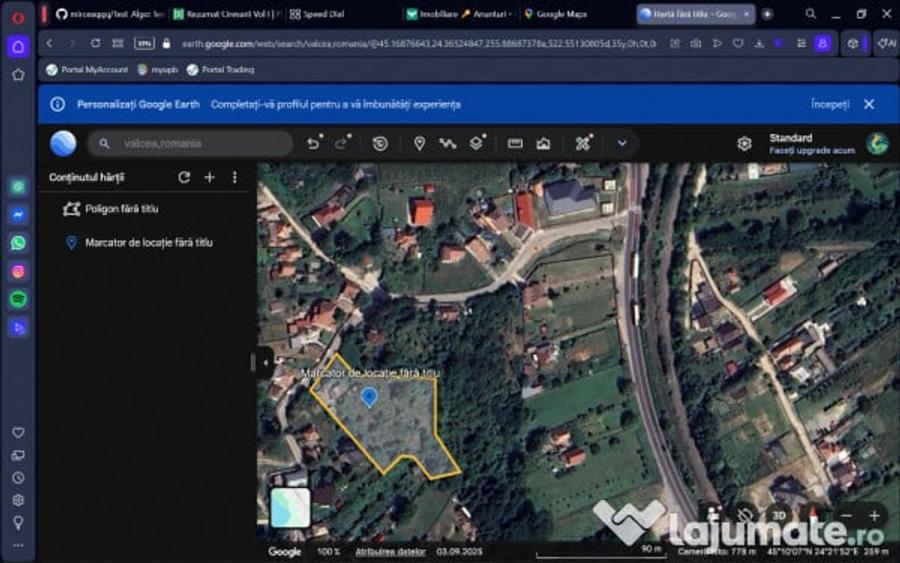The image size is (900, 563).
Task: Select 'Poligon fără titlu' in contents list
Action: 121,209
